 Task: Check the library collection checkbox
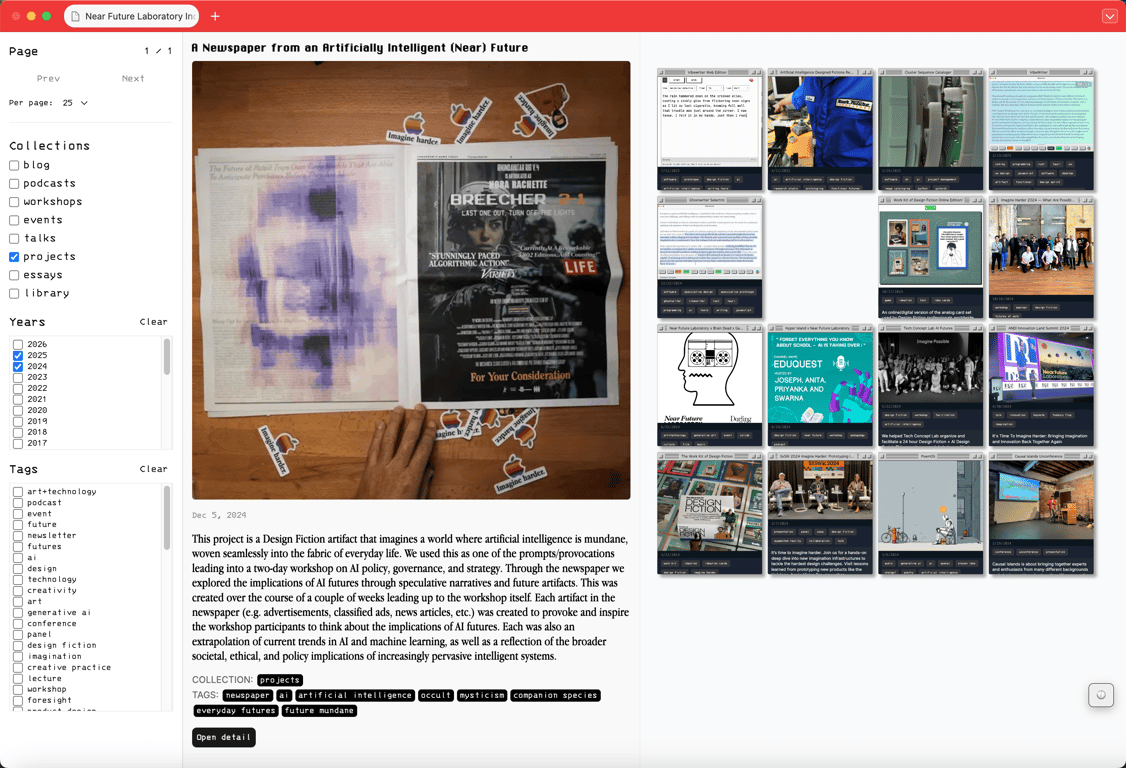[14, 293]
